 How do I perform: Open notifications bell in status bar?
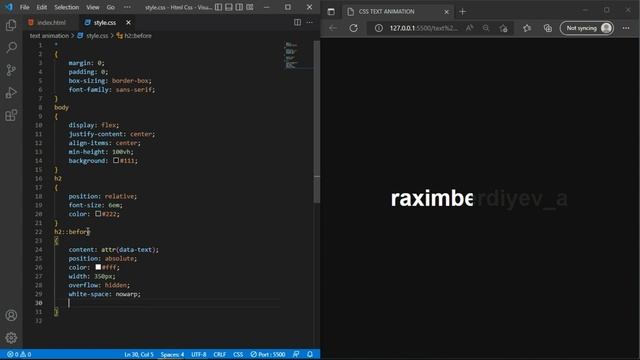[310, 354]
